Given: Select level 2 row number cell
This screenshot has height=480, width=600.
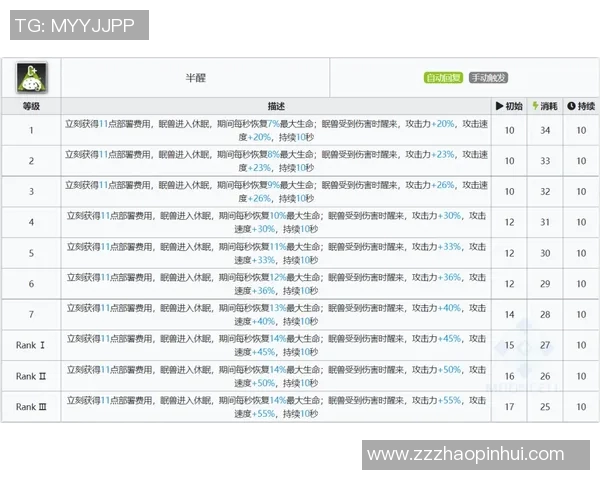Looking at the screenshot, I should [x=31, y=161].
